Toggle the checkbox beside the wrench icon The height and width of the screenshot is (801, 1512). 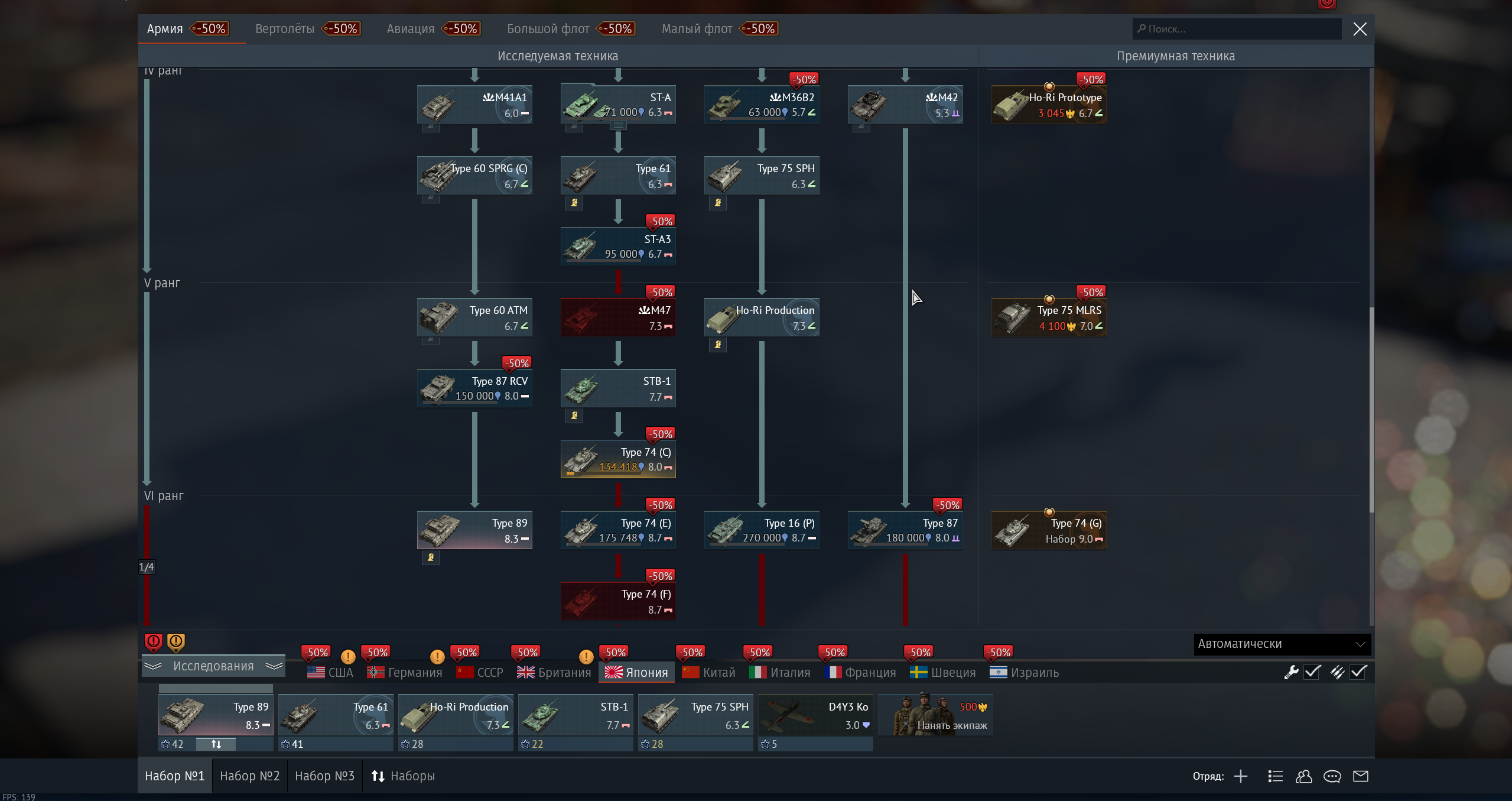(x=1312, y=672)
